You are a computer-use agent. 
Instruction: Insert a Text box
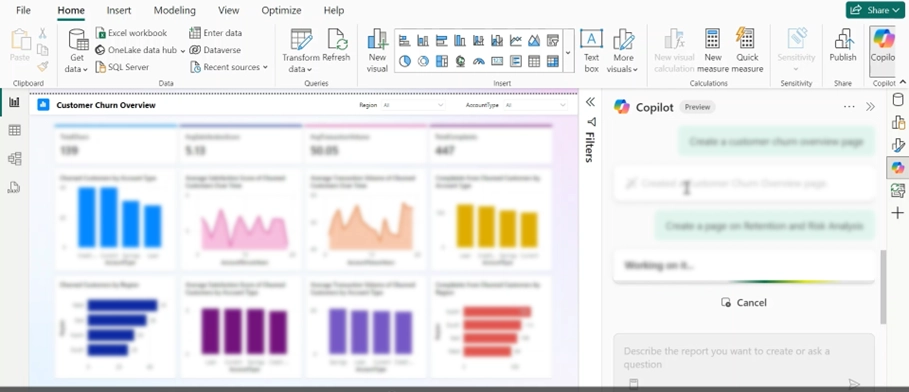pyautogui.click(x=591, y=50)
